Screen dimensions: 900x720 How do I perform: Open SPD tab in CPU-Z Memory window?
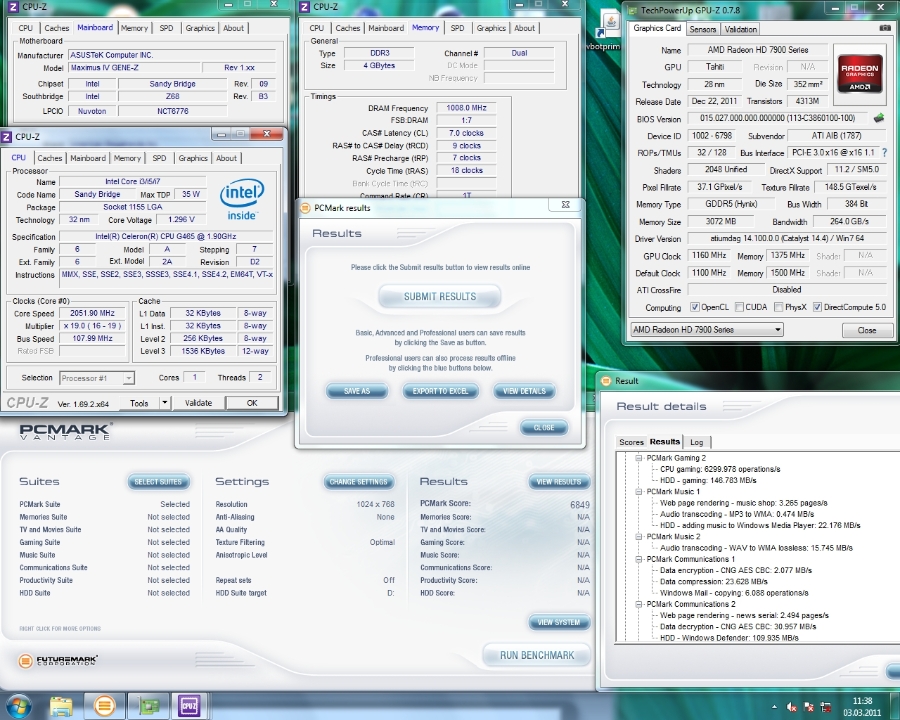coord(457,28)
